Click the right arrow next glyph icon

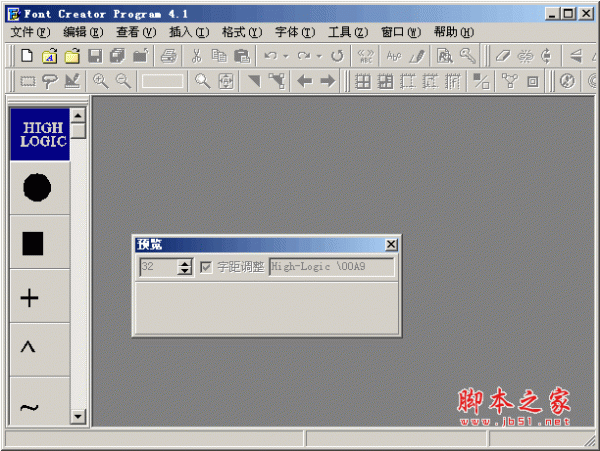(328, 81)
